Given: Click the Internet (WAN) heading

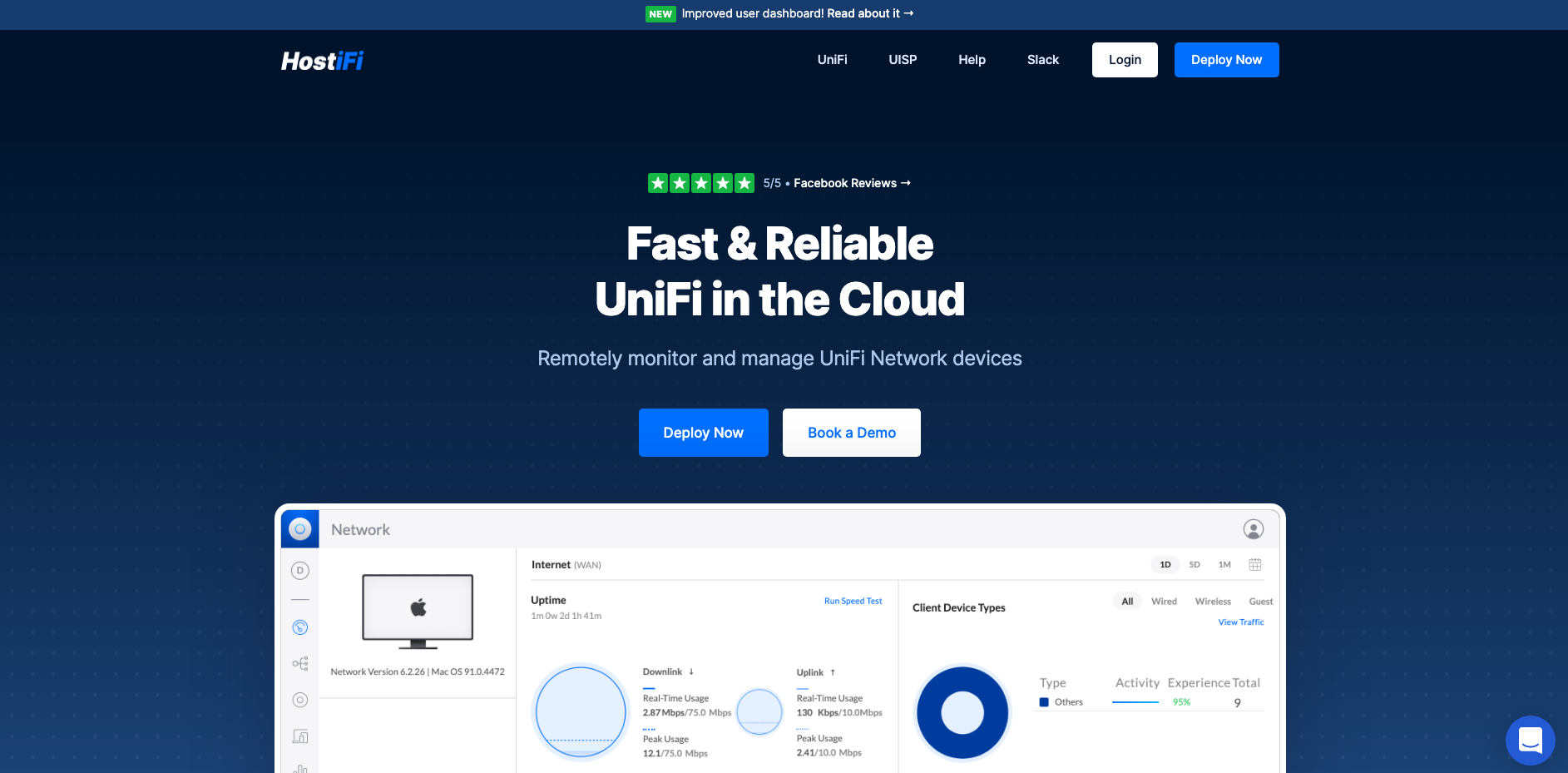Looking at the screenshot, I should [566, 565].
